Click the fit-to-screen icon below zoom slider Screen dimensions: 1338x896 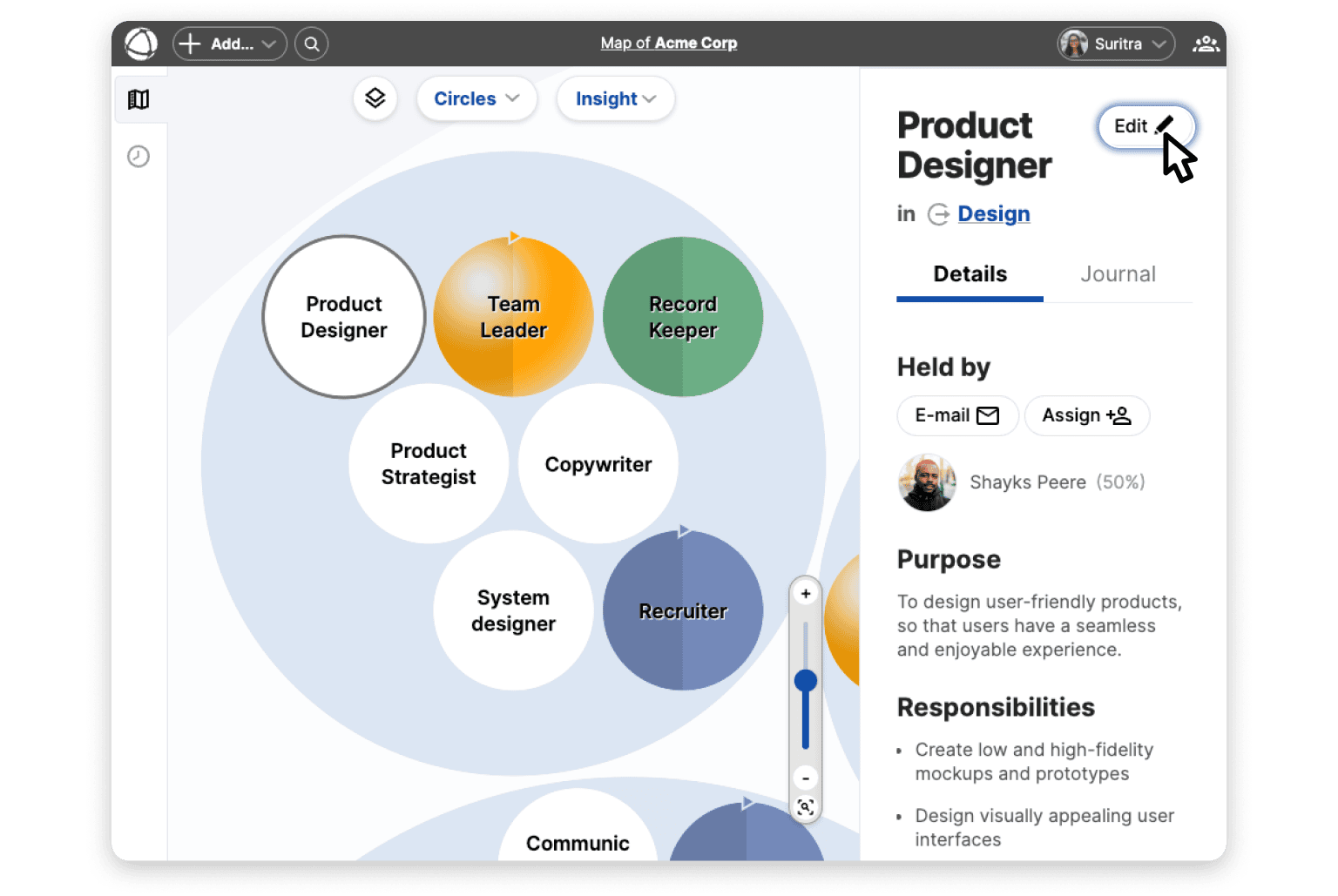click(x=806, y=807)
